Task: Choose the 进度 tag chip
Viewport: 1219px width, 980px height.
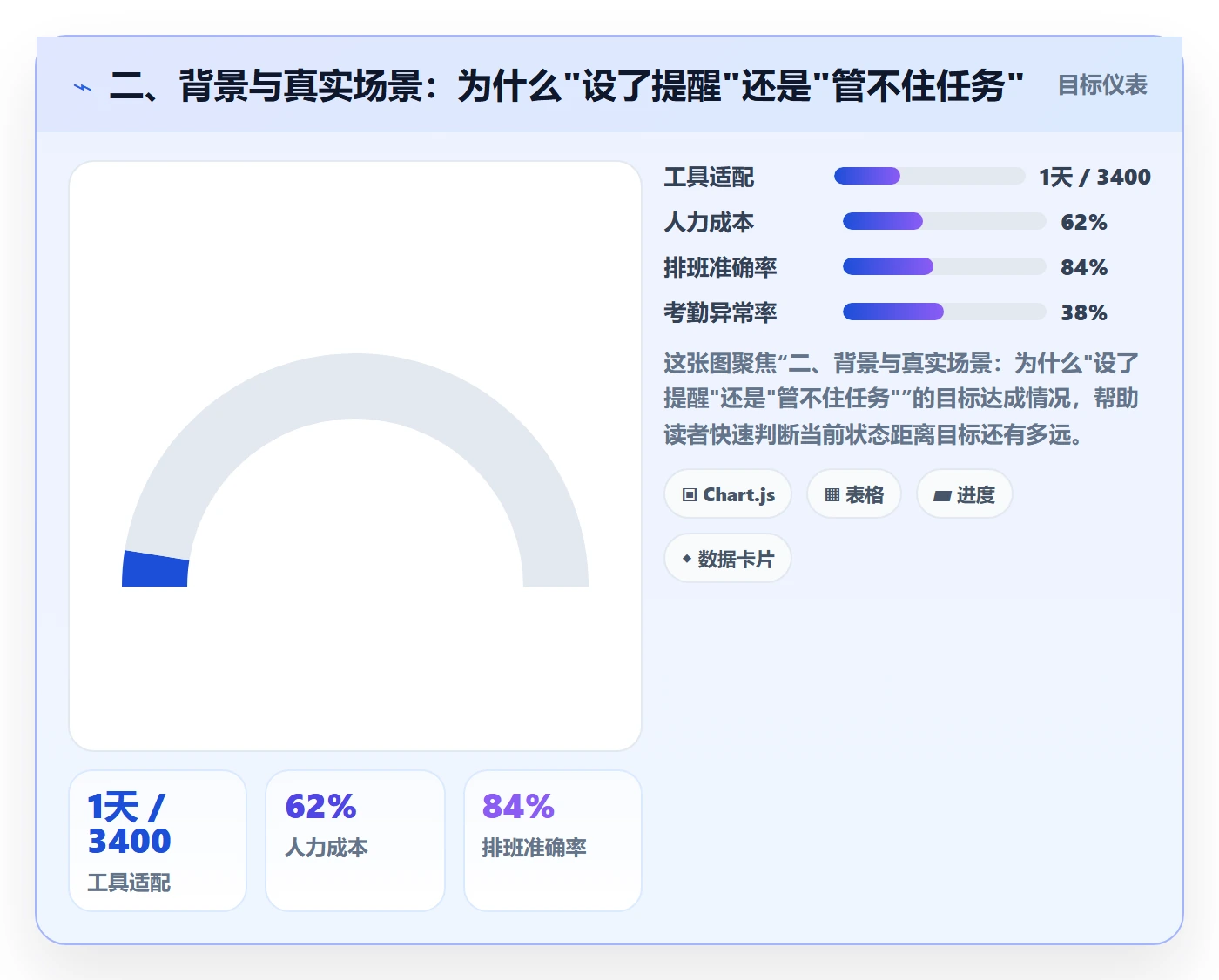Action: click(x=965, y=494)
